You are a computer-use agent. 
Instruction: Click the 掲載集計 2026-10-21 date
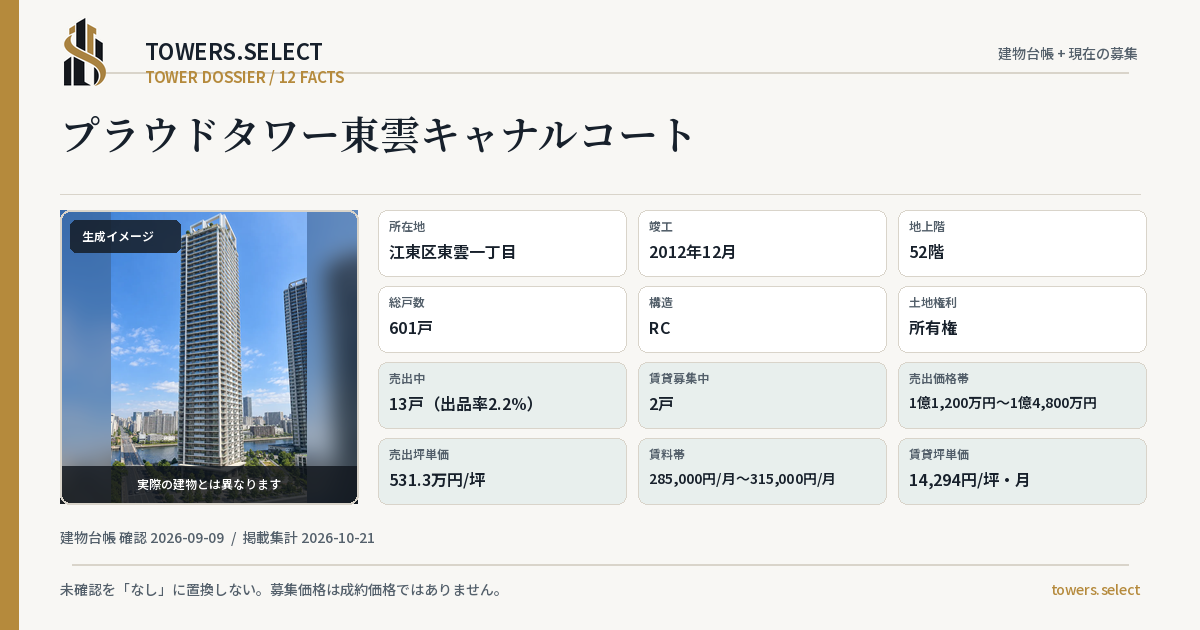(308, 538)
